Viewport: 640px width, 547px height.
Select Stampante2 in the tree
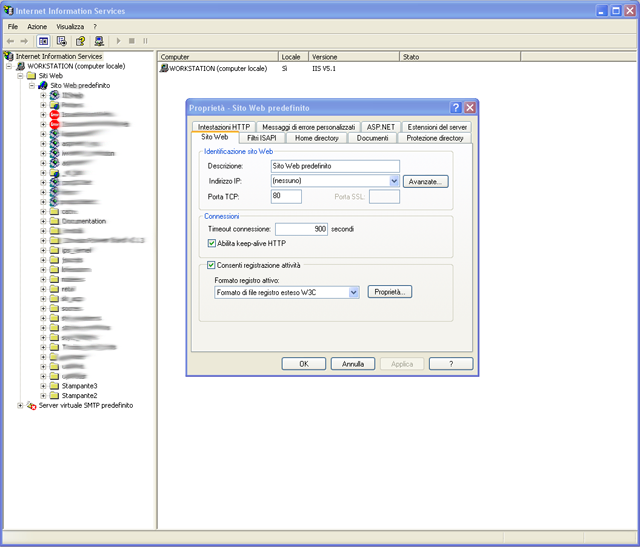click(x=79, y=396)
